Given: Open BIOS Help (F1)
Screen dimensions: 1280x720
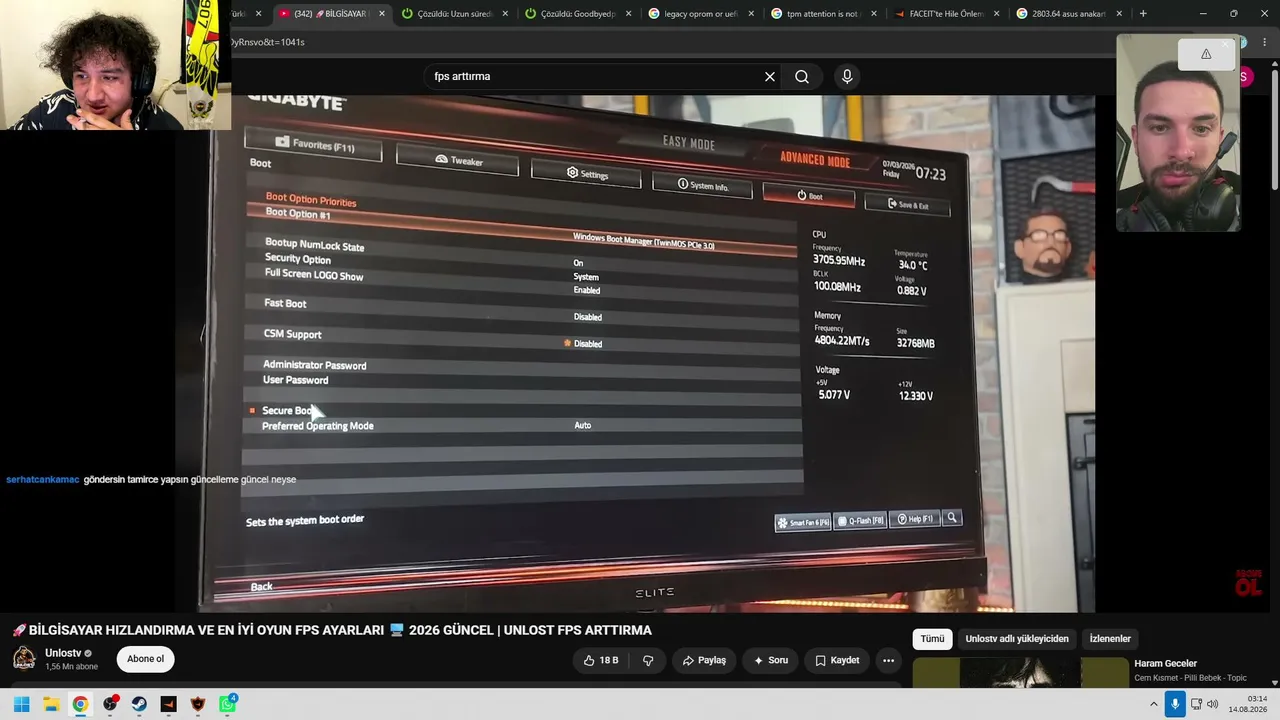Looking at the screenshot, I should click(x=914, y=519).
